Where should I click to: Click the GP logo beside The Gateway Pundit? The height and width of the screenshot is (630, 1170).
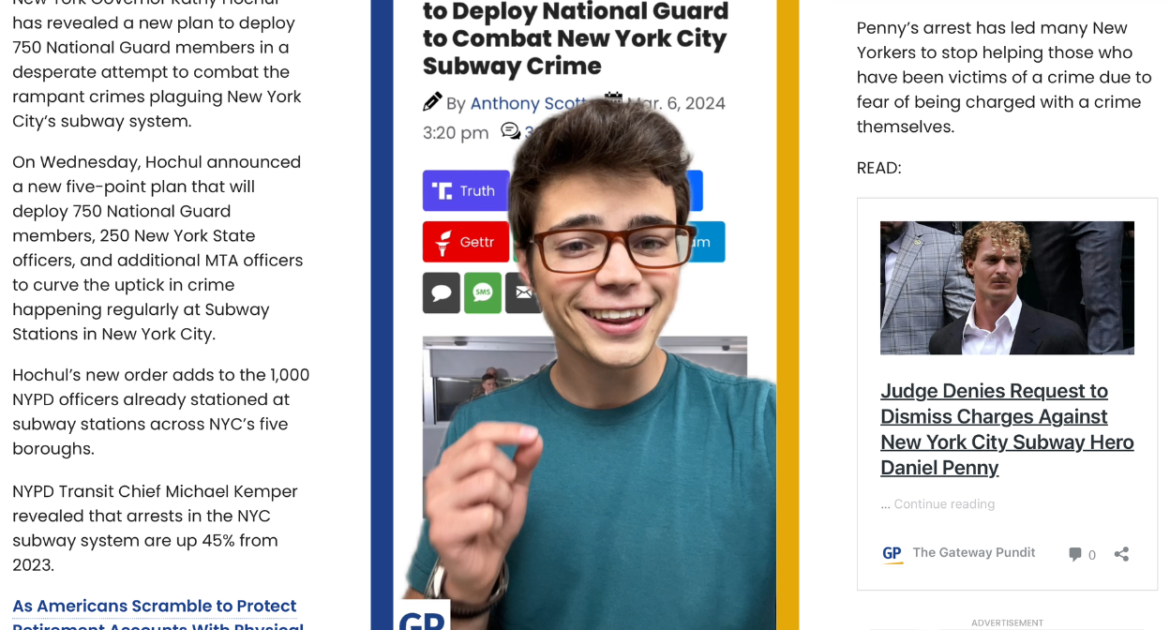(892, 553)
